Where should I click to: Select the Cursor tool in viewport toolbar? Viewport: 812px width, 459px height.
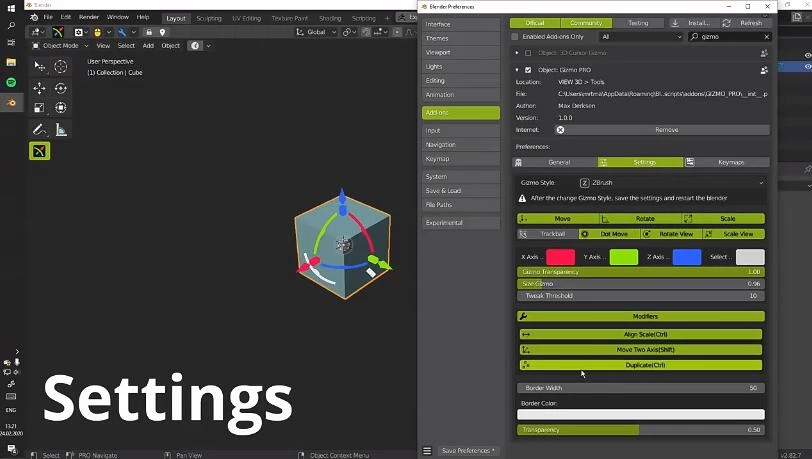[x=61, y=67]
